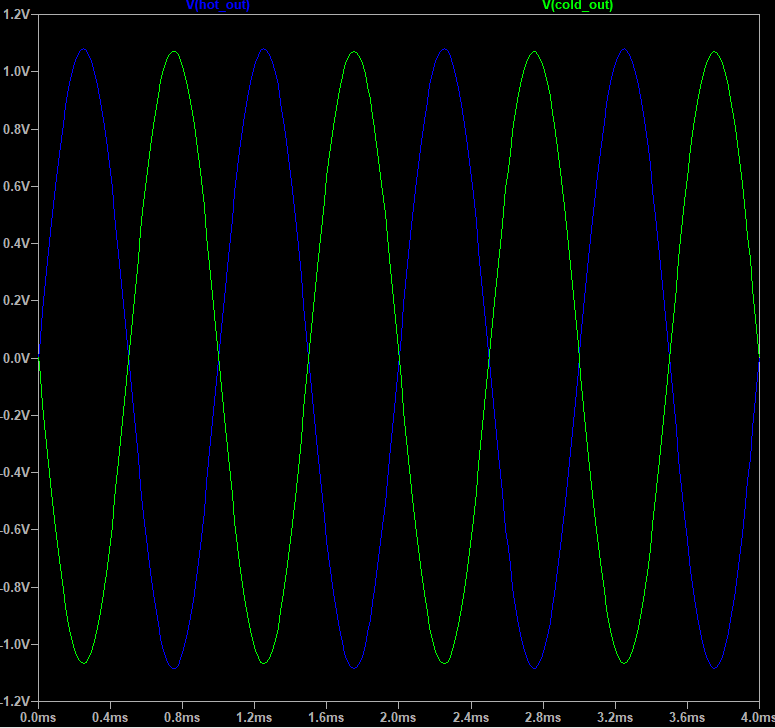The image size is (775, 728).
Task: Click the 1.6ms time axis label
Action: 326,717
